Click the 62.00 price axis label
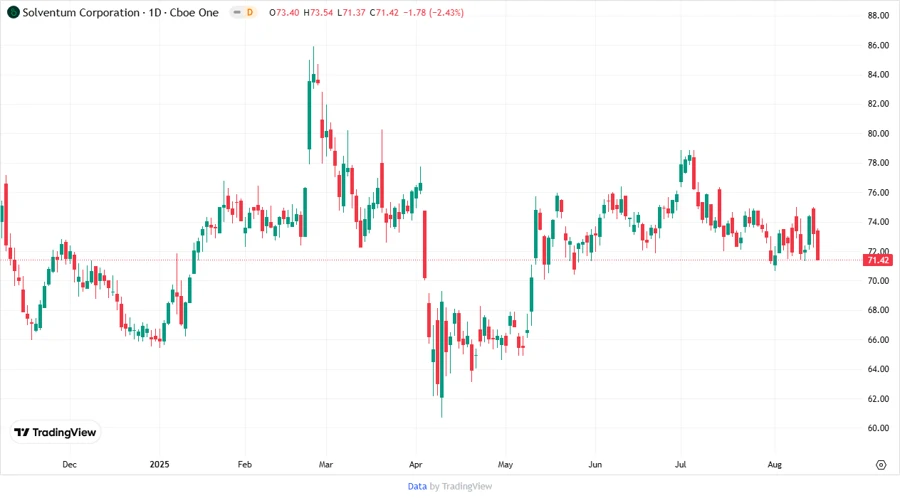The width and height of the screenshot is (900, 498). click(x=878, y=399)
